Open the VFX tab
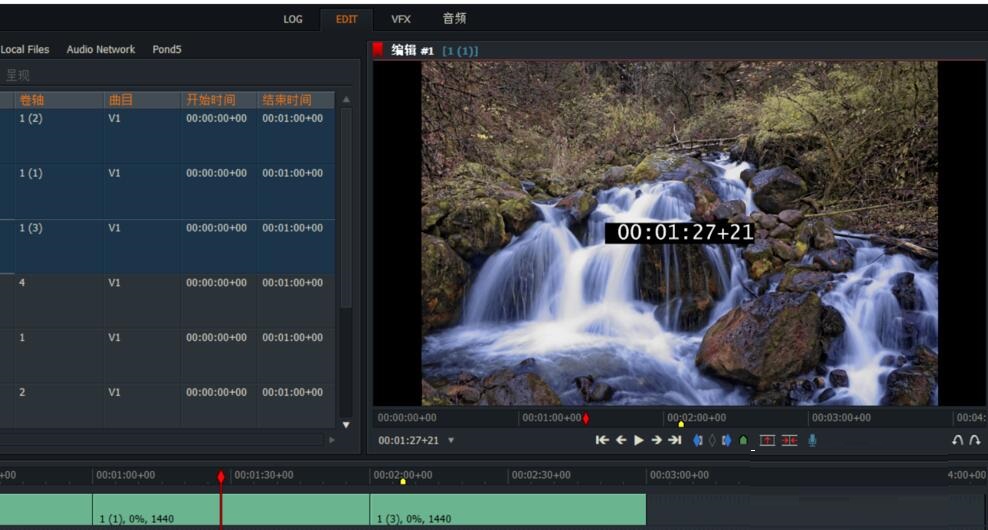The width and height of the screenshot is (988, 530). [x=401, y=20]
